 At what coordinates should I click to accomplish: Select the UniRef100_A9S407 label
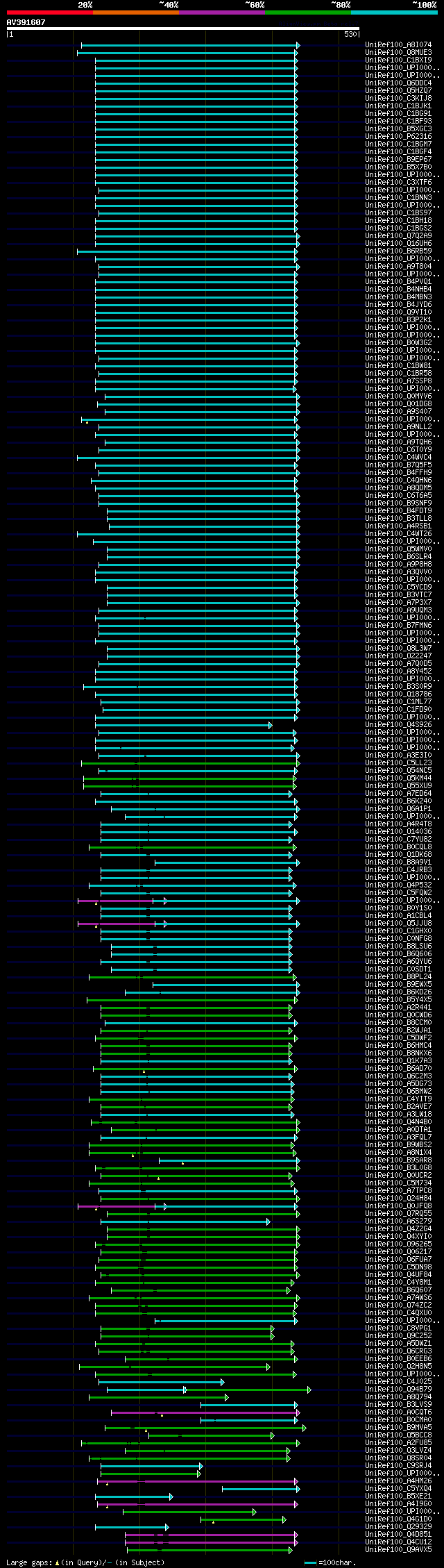(x=398, y=411)
